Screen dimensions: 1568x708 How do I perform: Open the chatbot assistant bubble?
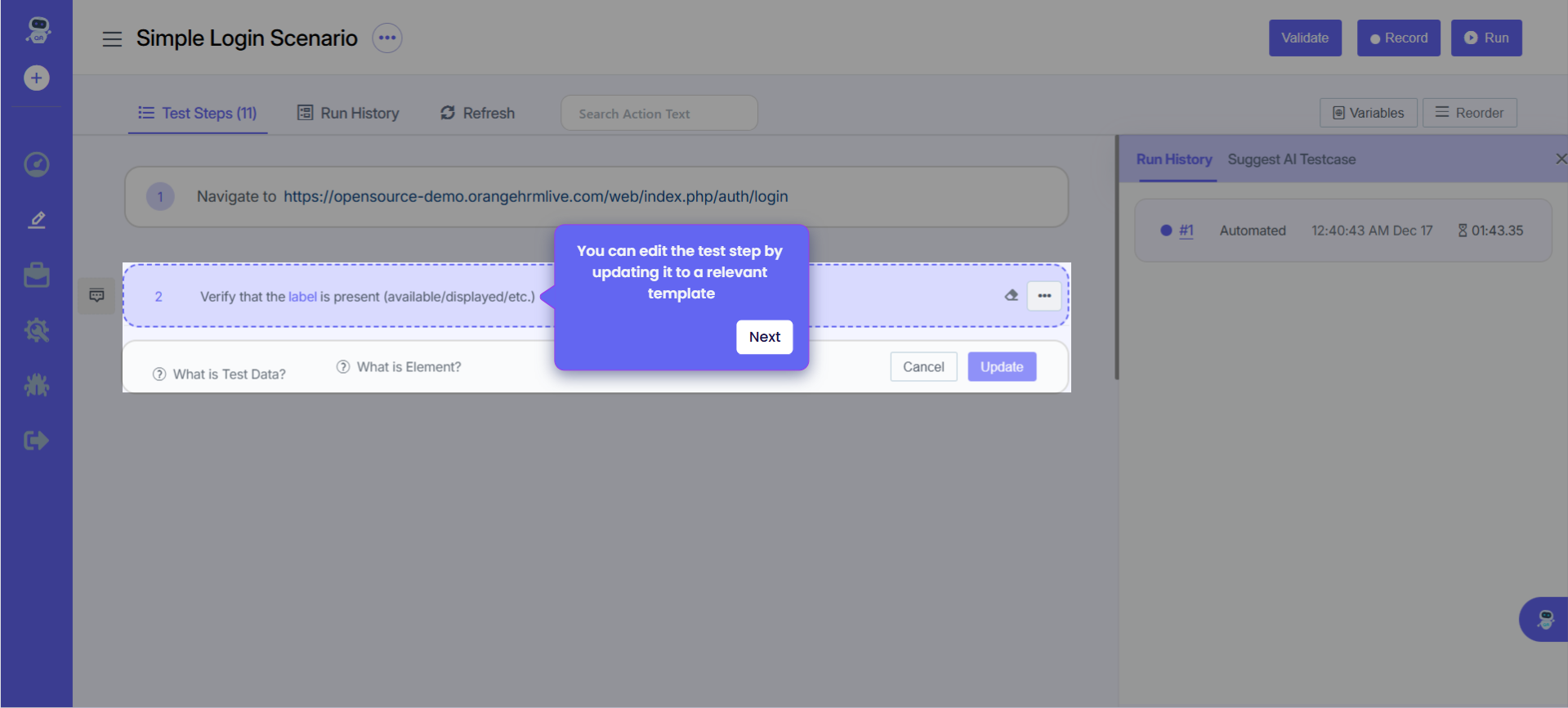[1544, 619]
